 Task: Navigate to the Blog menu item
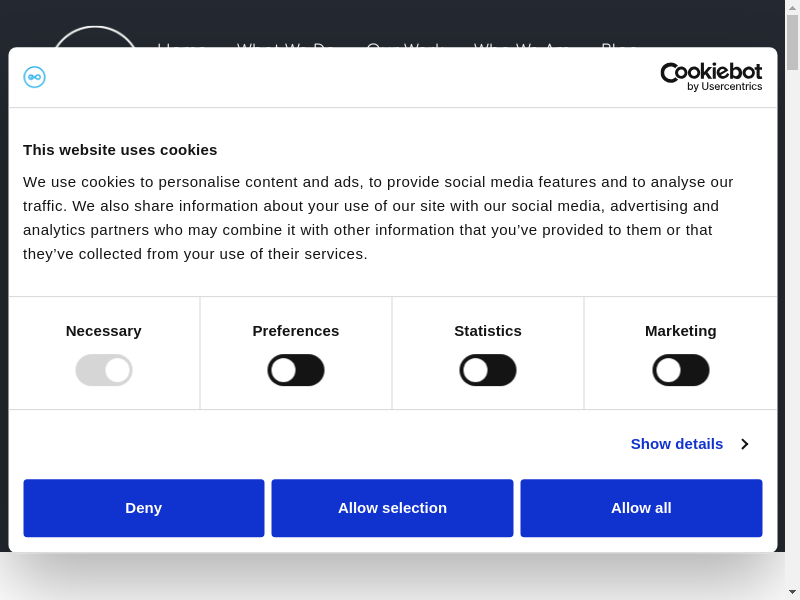point(618,44)
